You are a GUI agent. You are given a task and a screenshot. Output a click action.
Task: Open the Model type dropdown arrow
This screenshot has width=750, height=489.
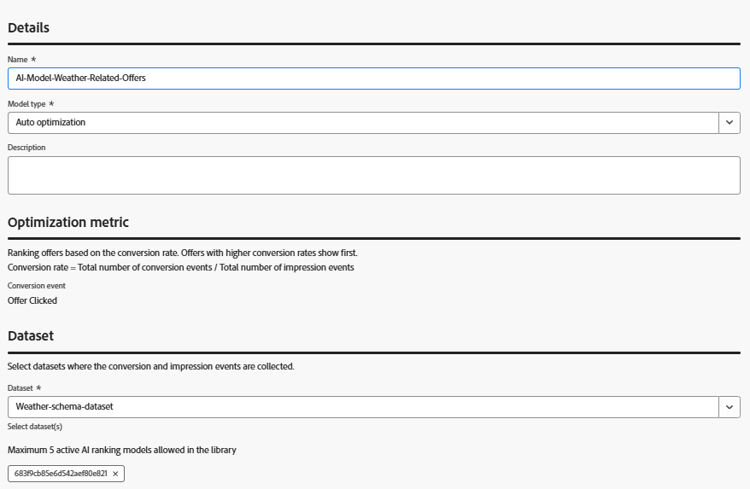(x=729, y=122)
